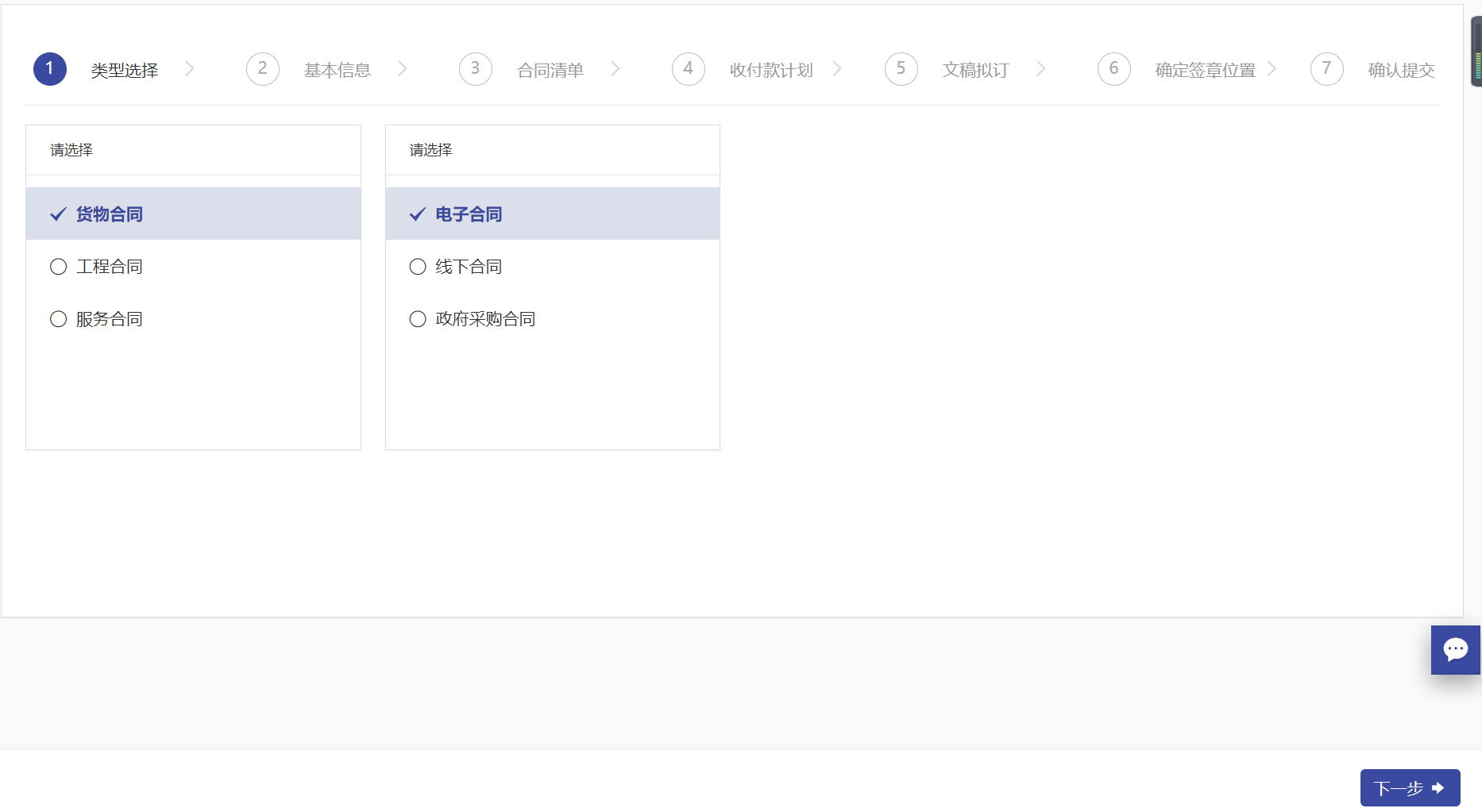Click step 1 circle for 类型选择

[x=49, y=69]
